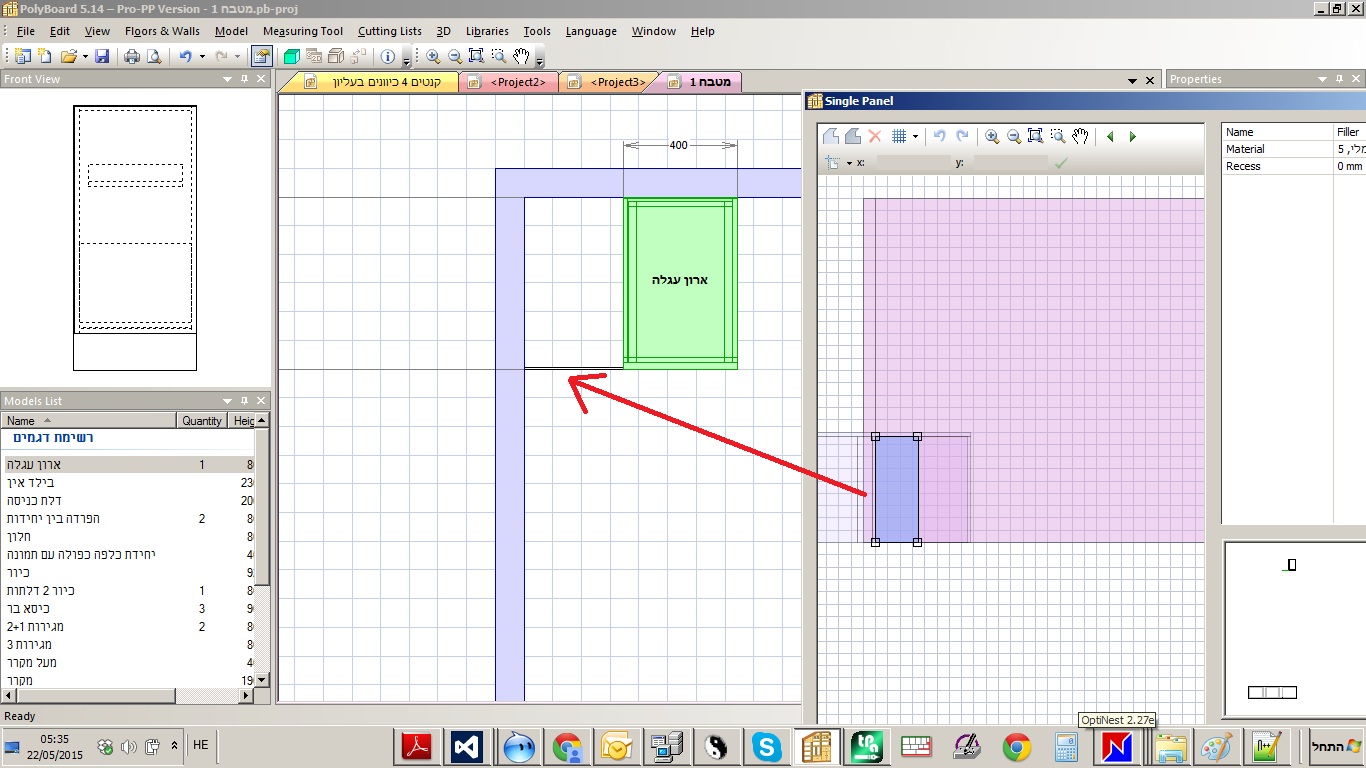Click the Recess value 0 mm cell

[1349, 166]
